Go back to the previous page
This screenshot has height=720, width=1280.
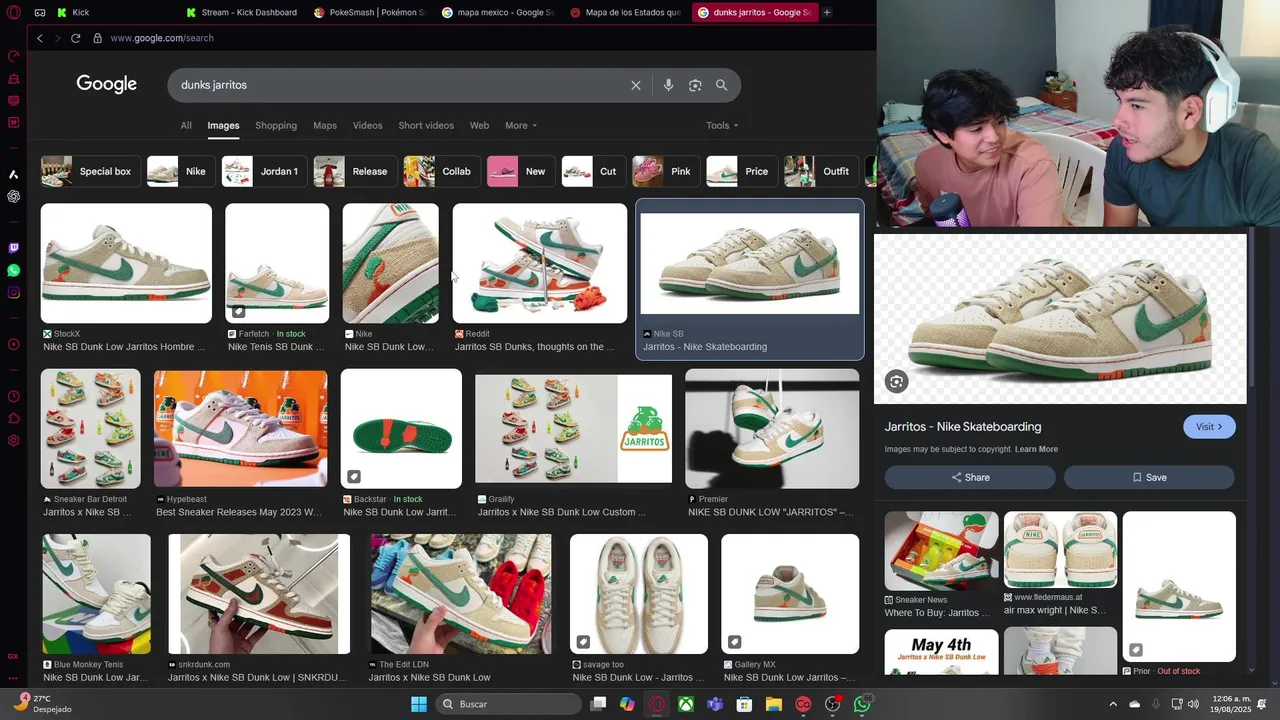coord(40,38)
